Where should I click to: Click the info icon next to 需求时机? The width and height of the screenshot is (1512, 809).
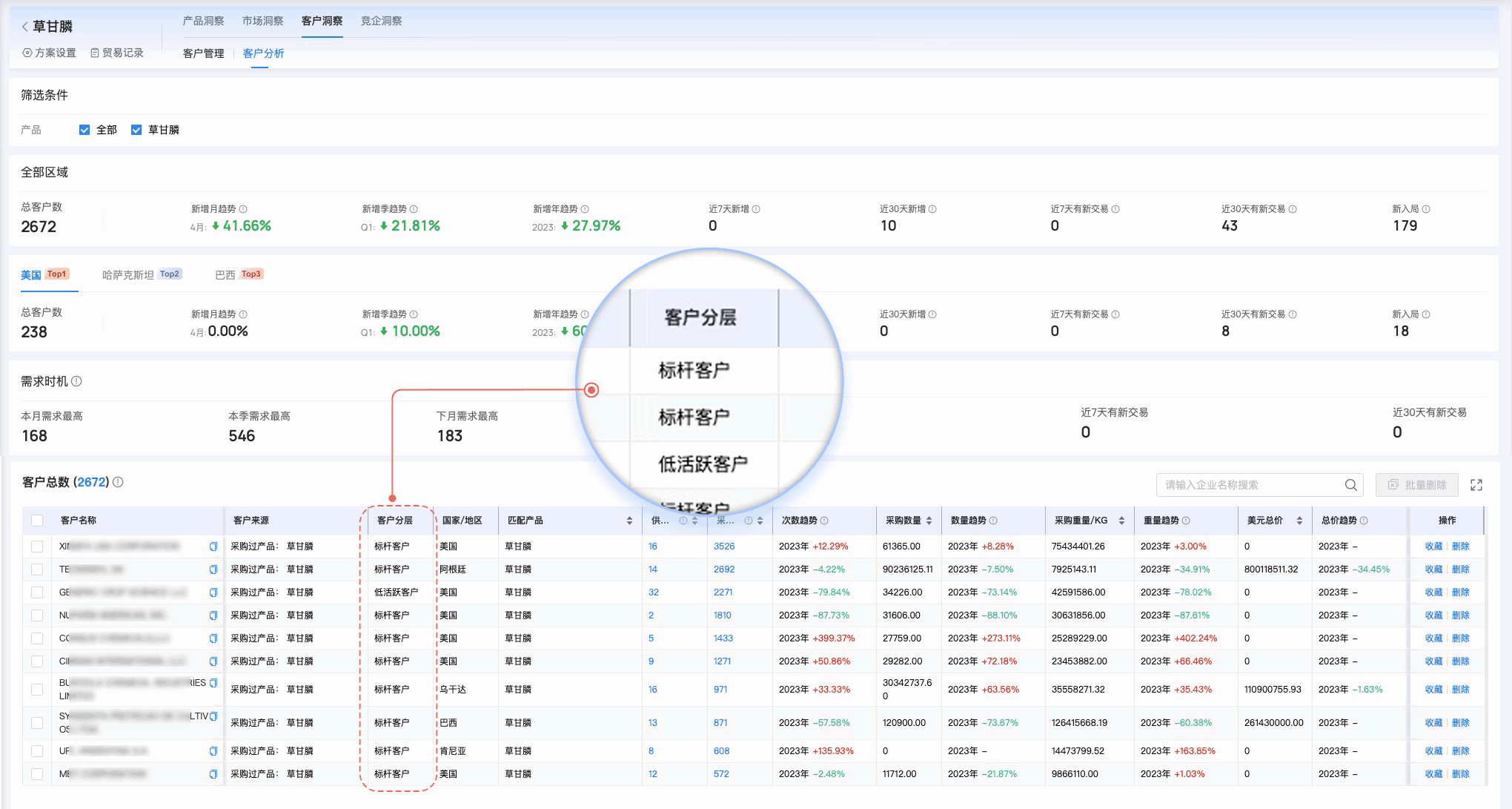[78, 381]
